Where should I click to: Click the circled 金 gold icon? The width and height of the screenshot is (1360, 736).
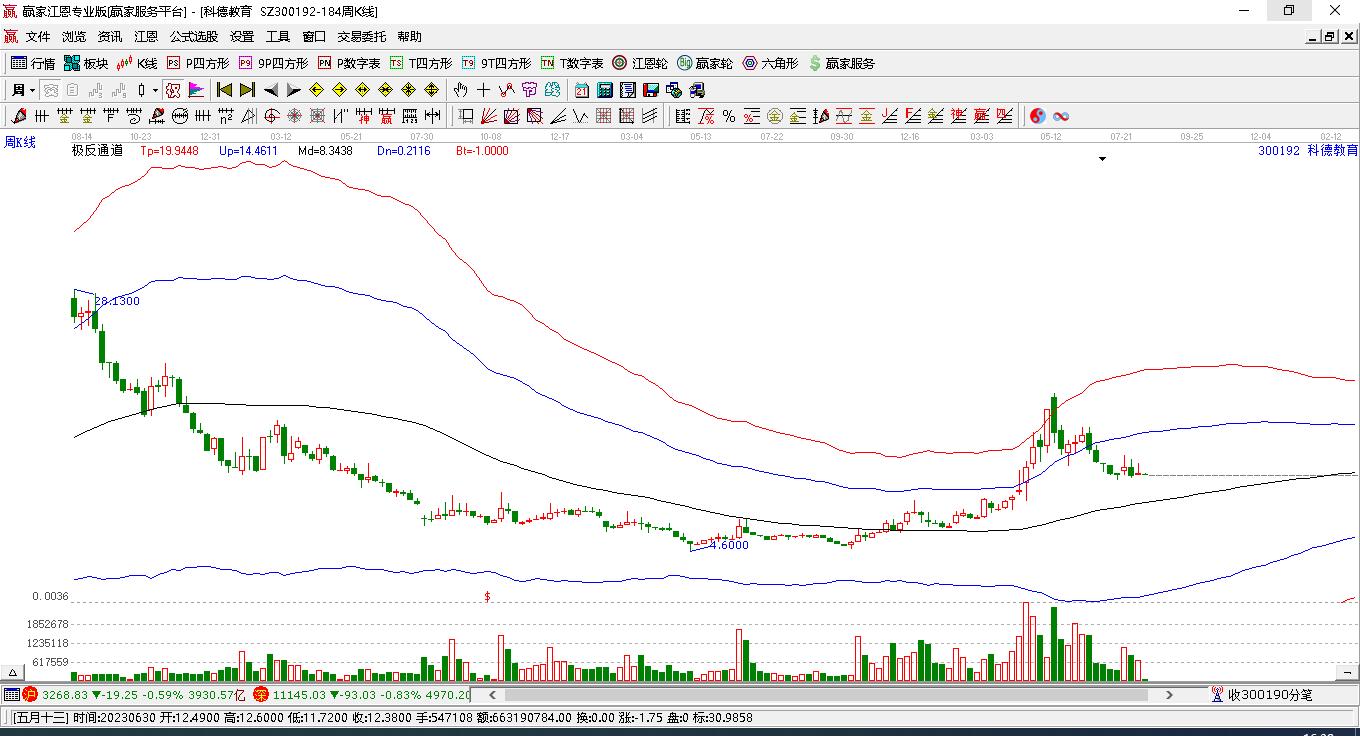tap(774, 116)
